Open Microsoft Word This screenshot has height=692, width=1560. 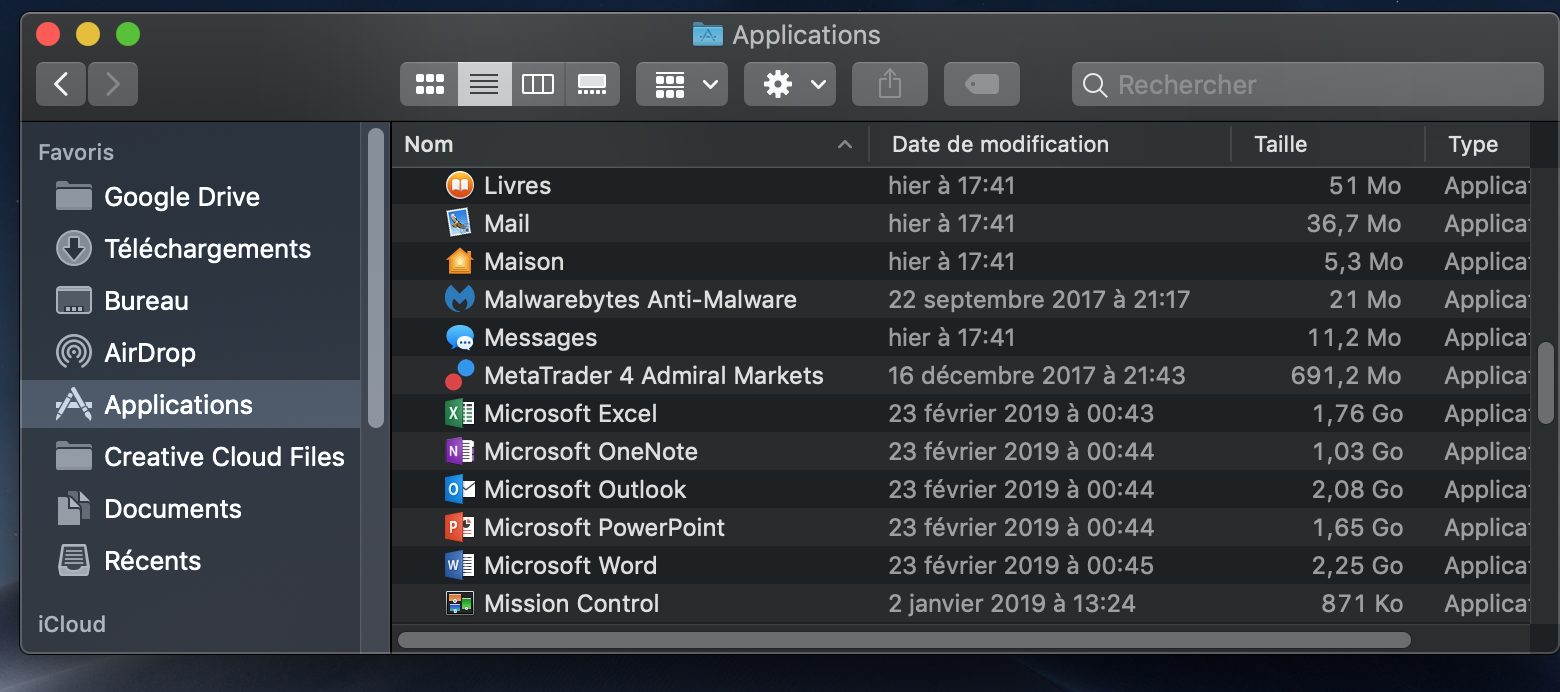click(x=570, y=565)
